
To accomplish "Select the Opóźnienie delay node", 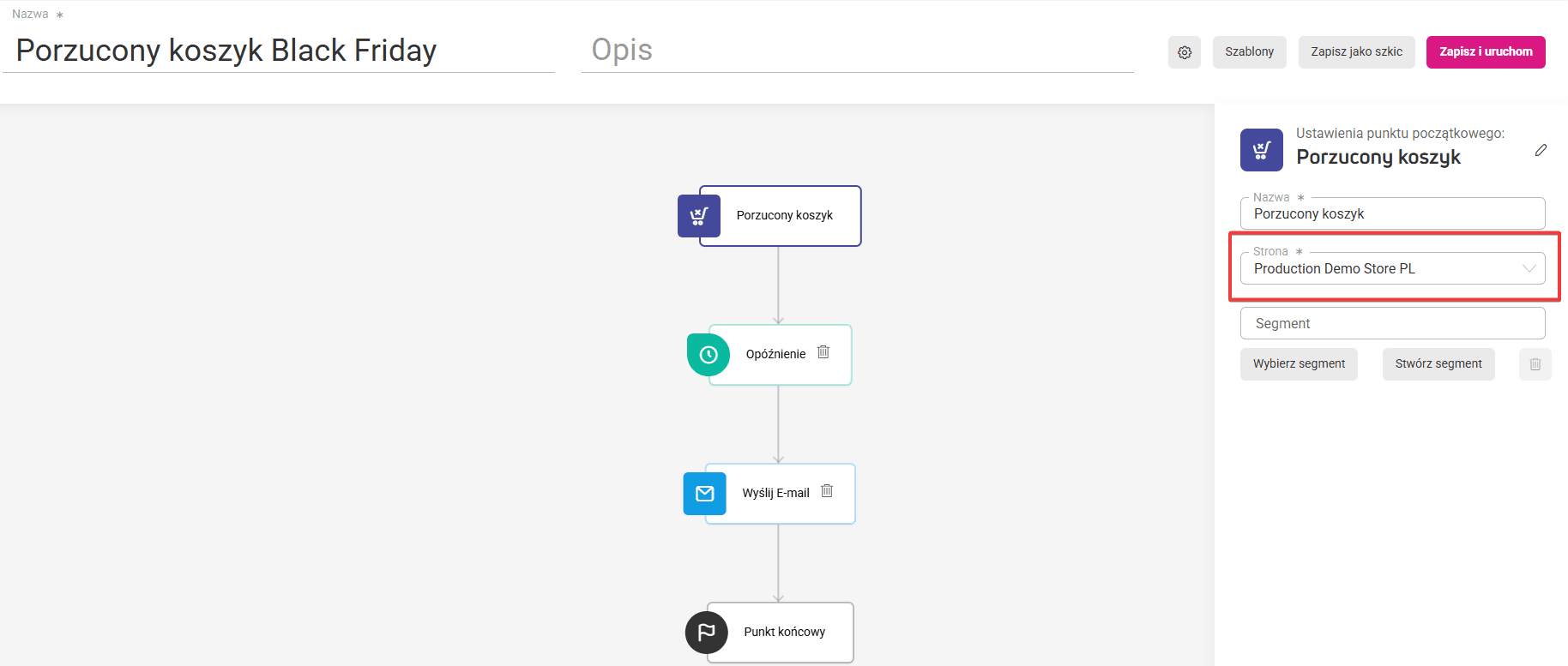I will click(x=780, y=355).
